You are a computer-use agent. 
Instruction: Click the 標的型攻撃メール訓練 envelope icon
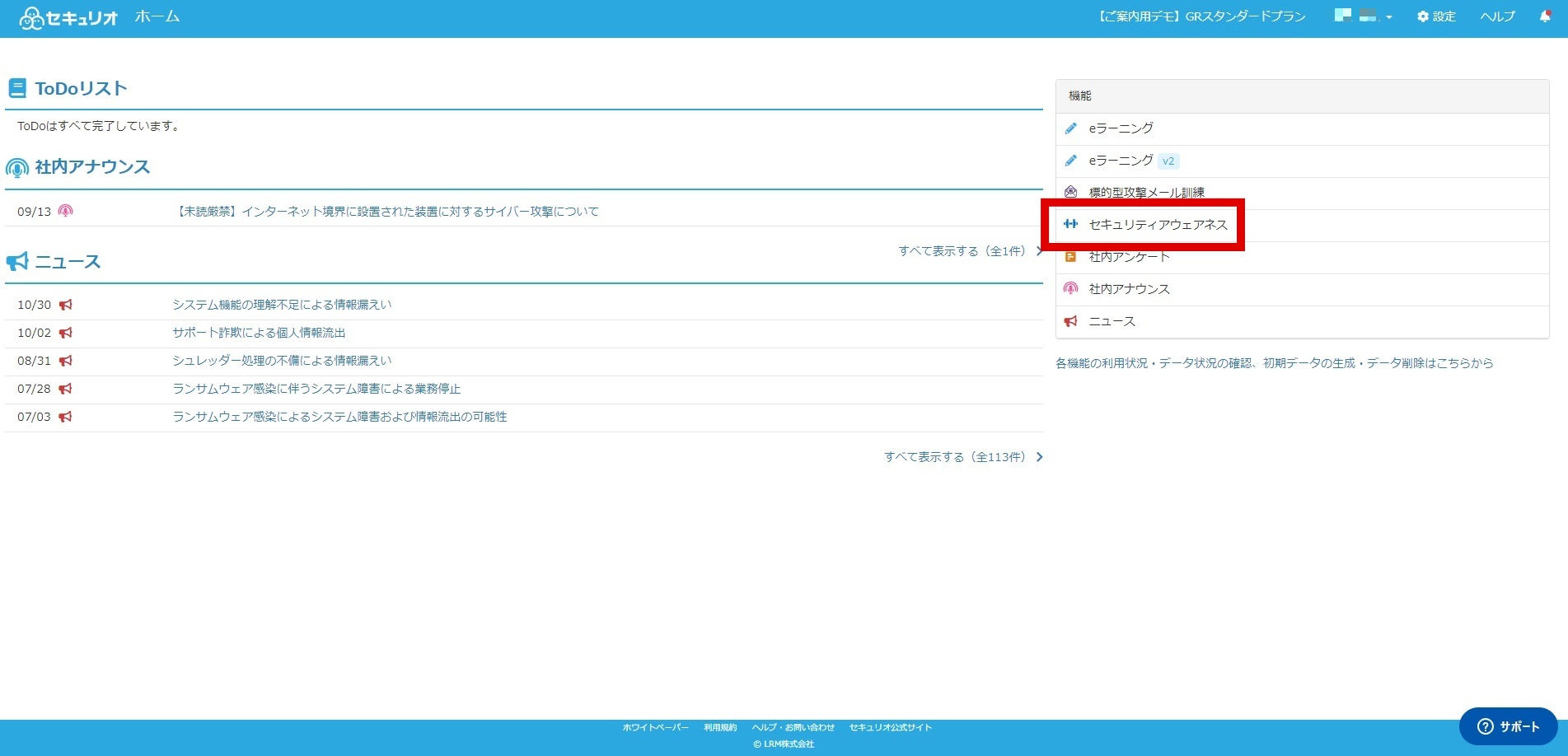pyautogui.click(x=1070, y=192)
